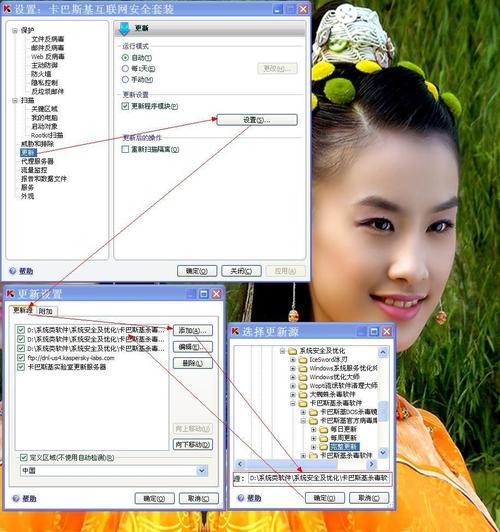Viewport: 500px width, 532px height.
Task: Collapse the 扫描 tree node
Action: (15, 100)
